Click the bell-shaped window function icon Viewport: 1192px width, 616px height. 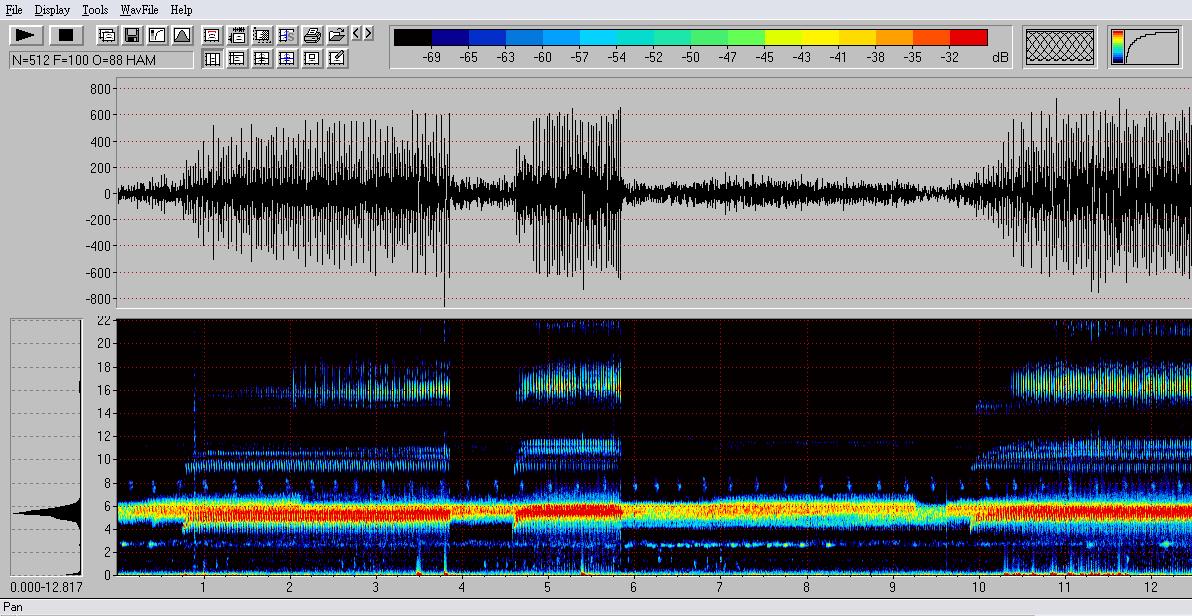tap(182, 36)
